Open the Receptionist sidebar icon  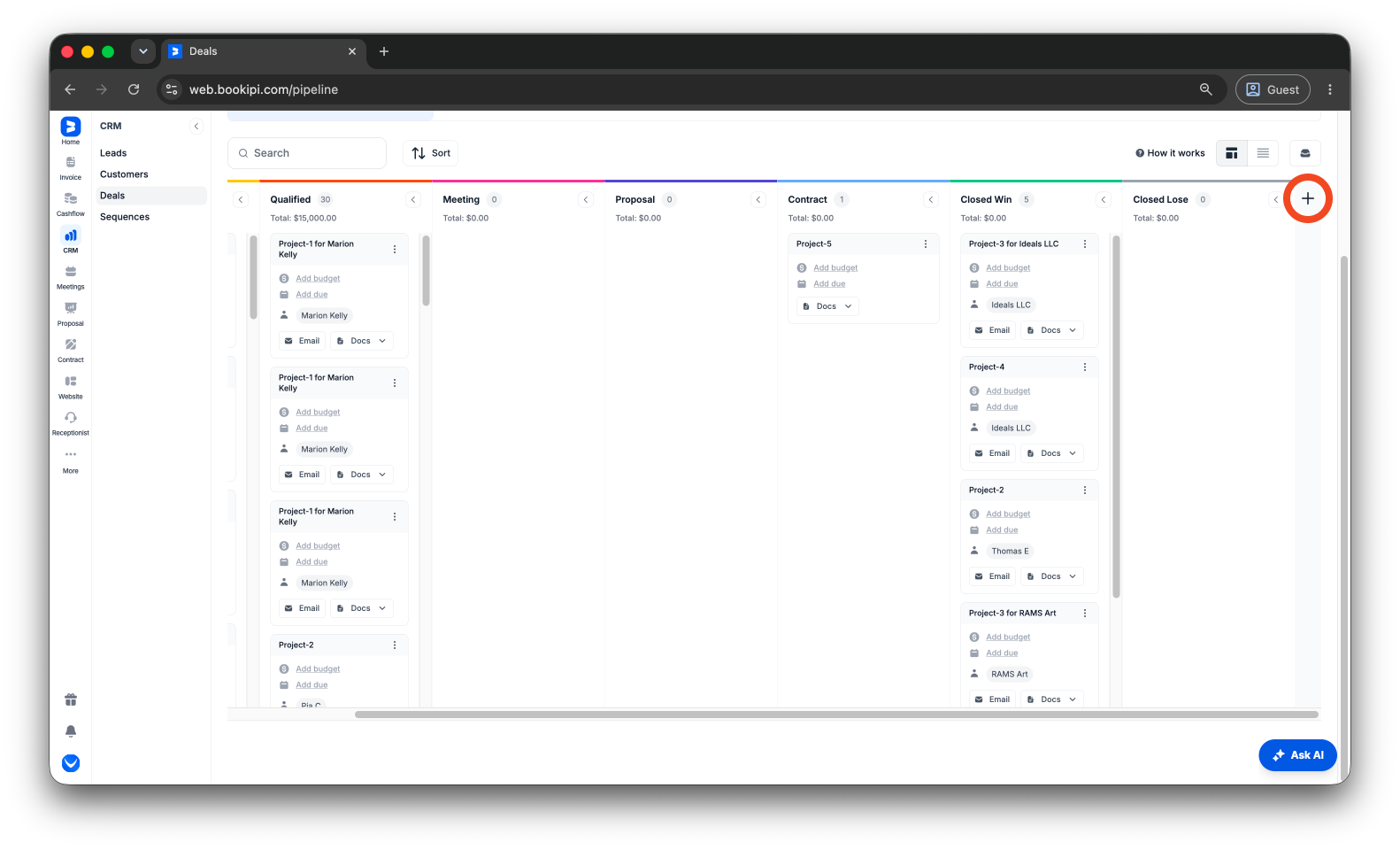pos(71,418)
